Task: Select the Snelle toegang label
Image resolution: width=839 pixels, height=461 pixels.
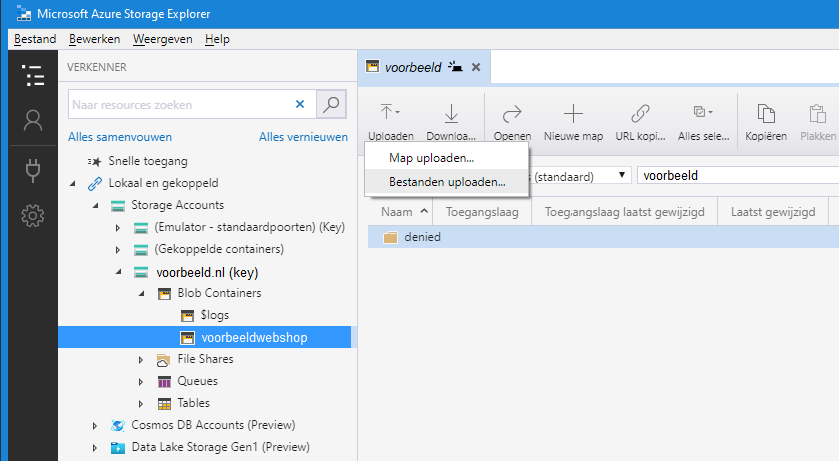Action: (148, 161)
